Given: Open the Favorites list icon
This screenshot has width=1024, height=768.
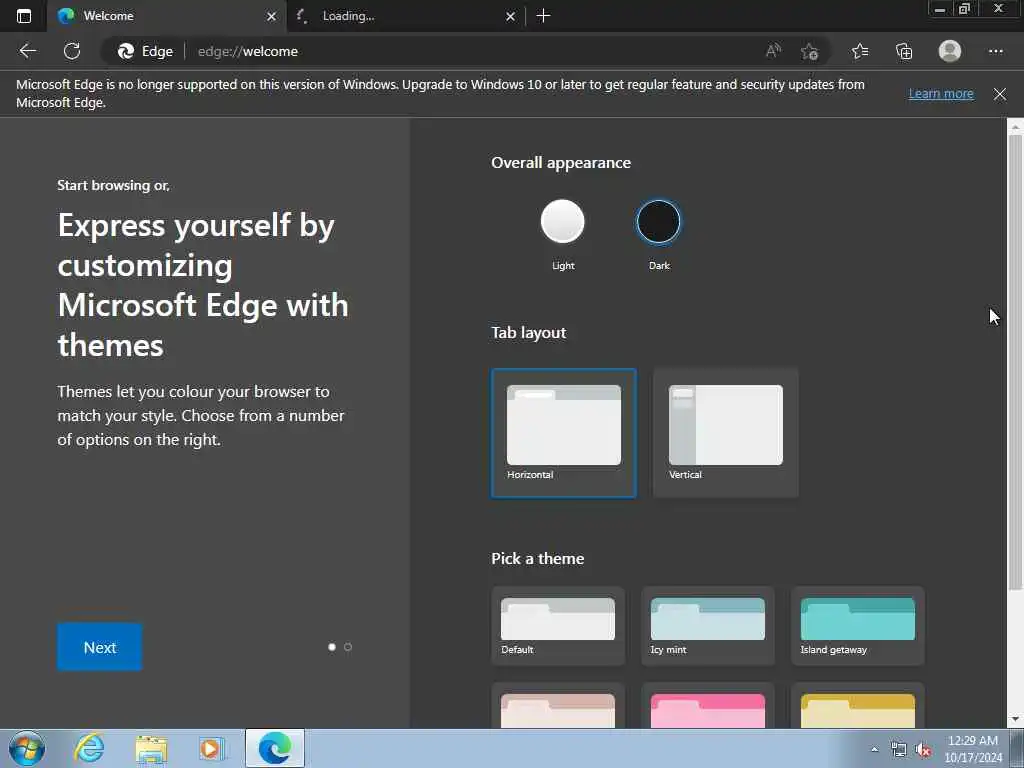Looking at the screenshot, I should coord(860,51).
